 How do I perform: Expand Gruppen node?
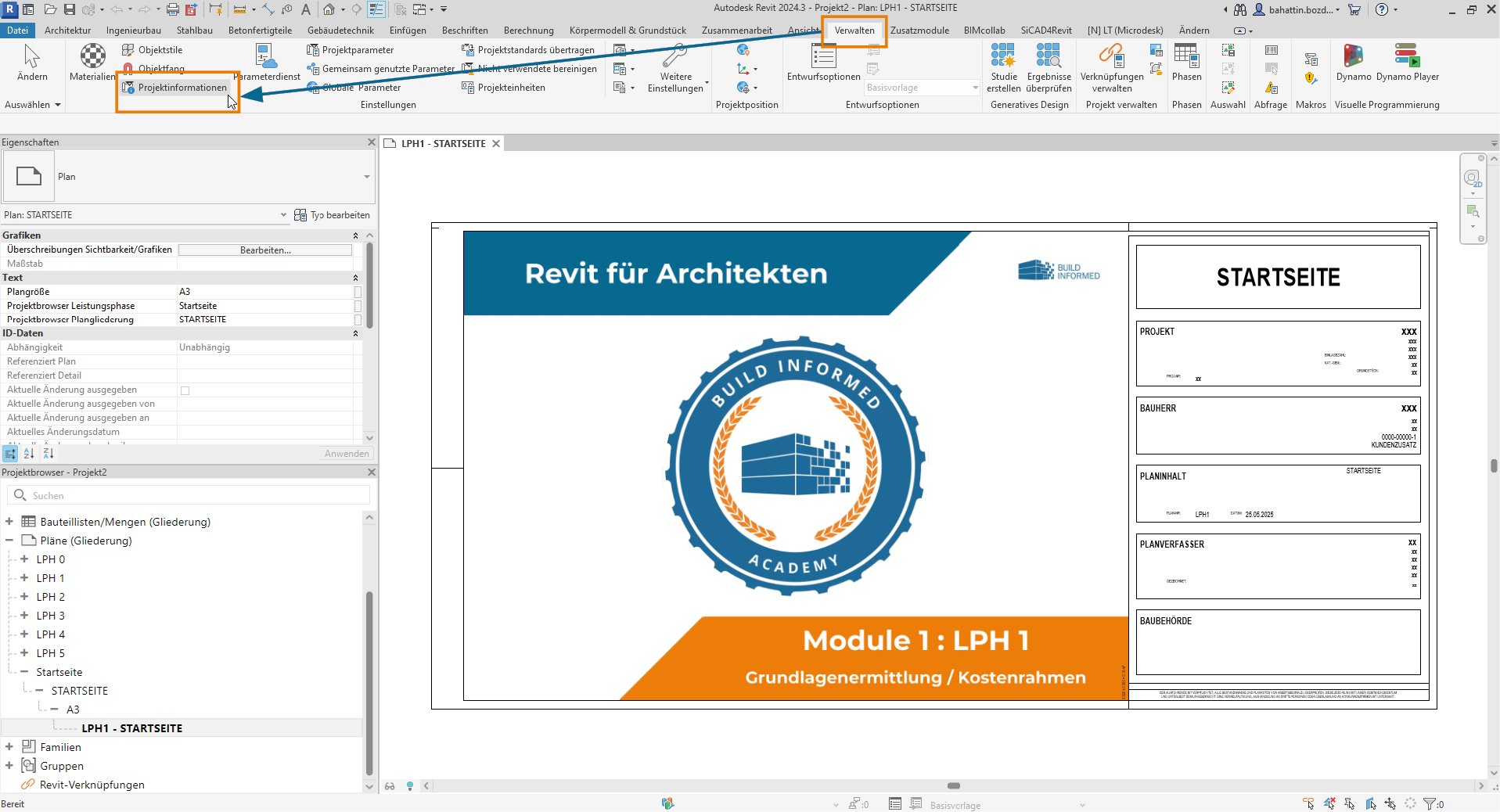[x=9, y=766]
